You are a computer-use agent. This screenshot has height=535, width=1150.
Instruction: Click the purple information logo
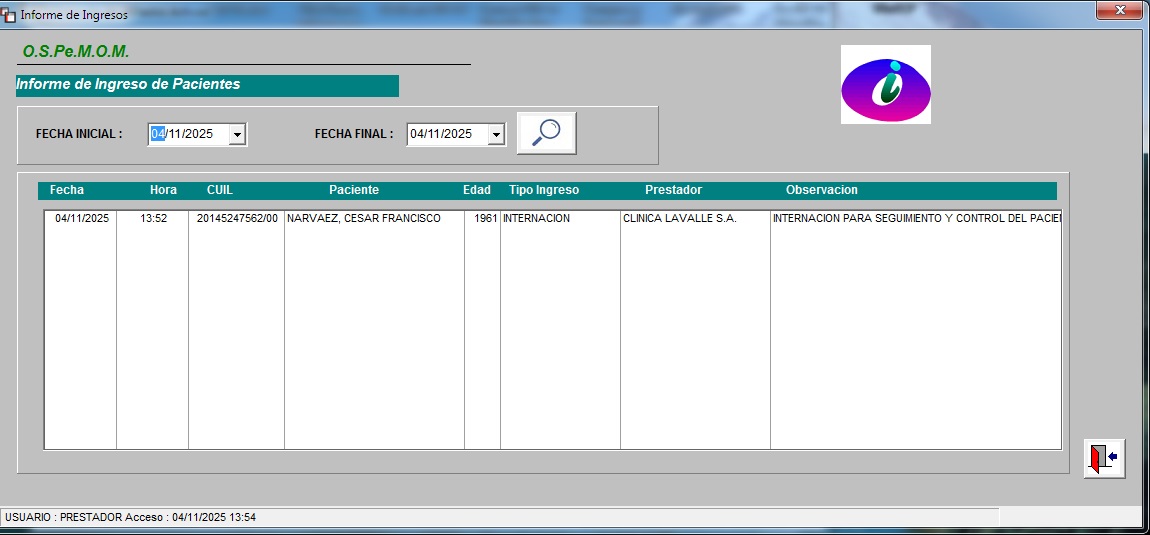[x=885, y=85]
